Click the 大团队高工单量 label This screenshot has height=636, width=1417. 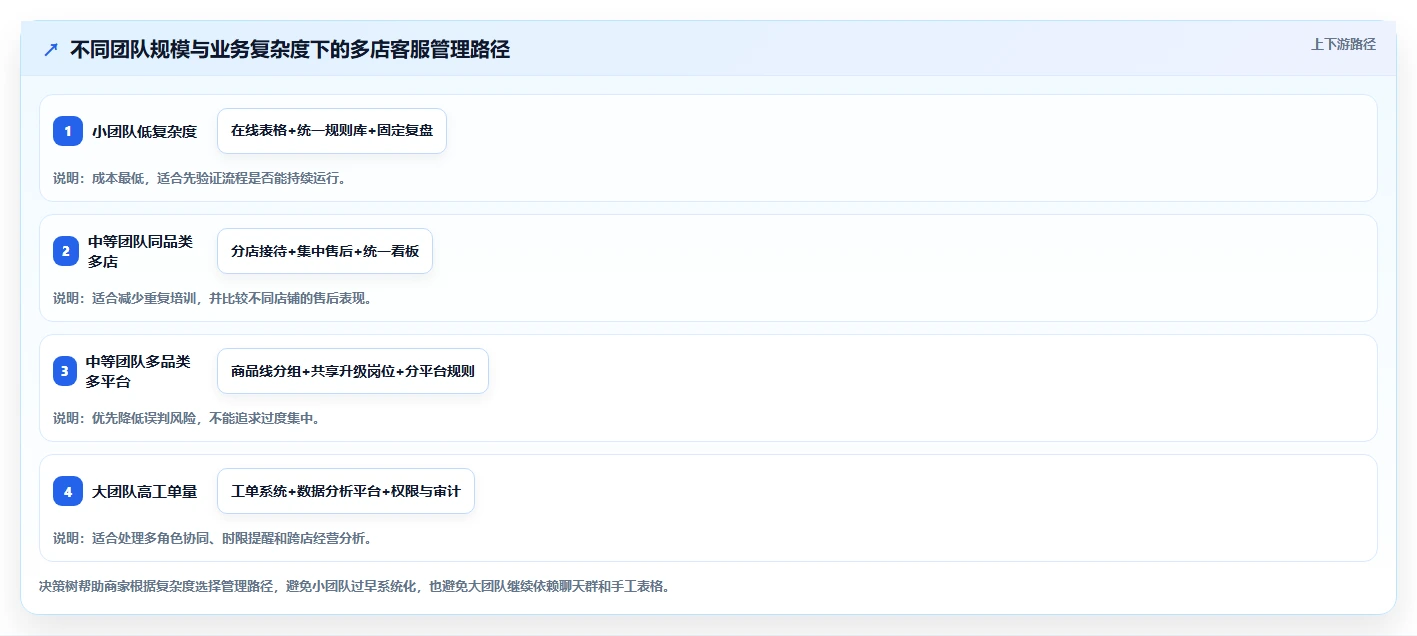[x=145, y=491]
